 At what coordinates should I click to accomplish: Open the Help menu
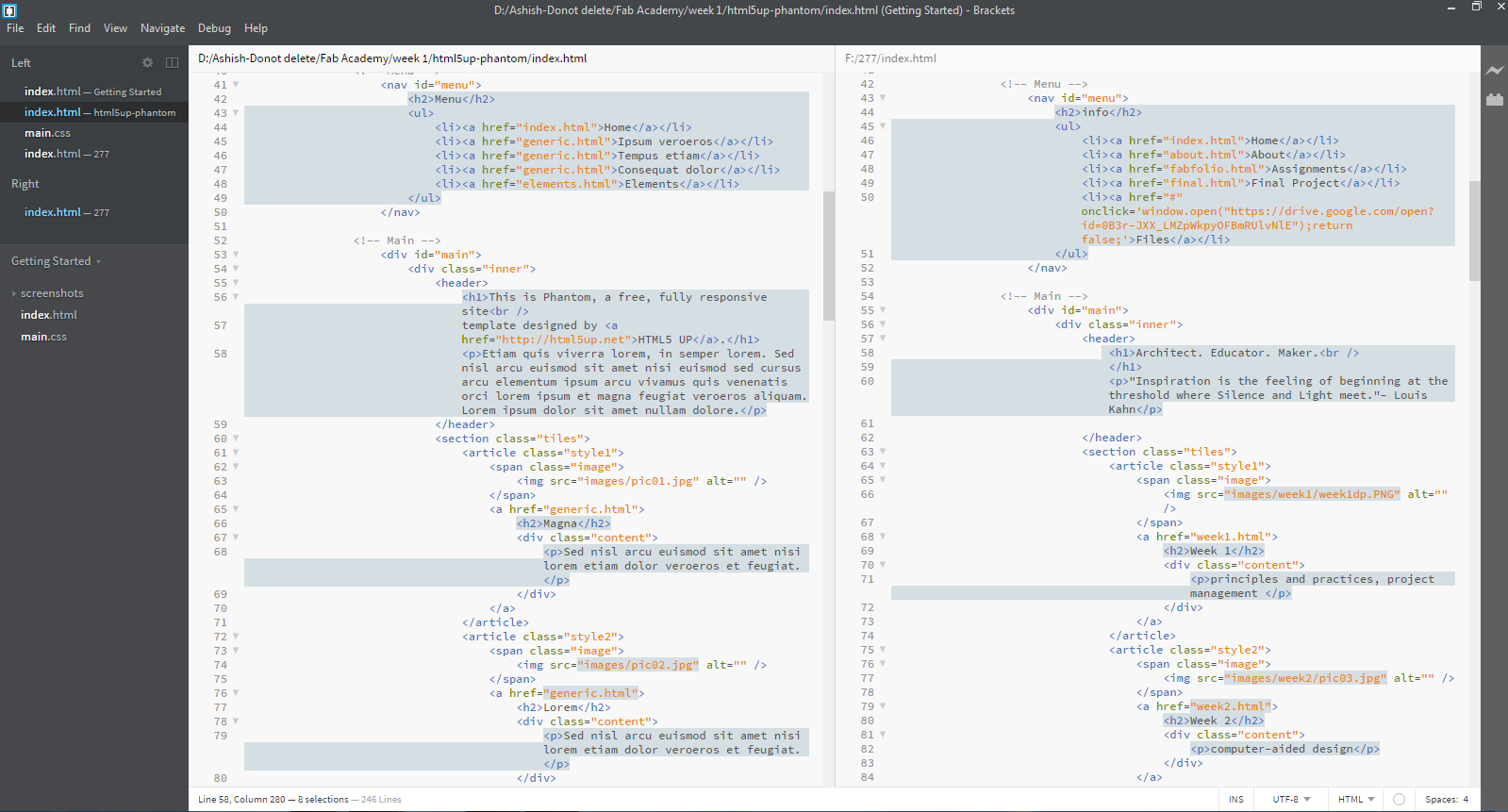(256, 28)
